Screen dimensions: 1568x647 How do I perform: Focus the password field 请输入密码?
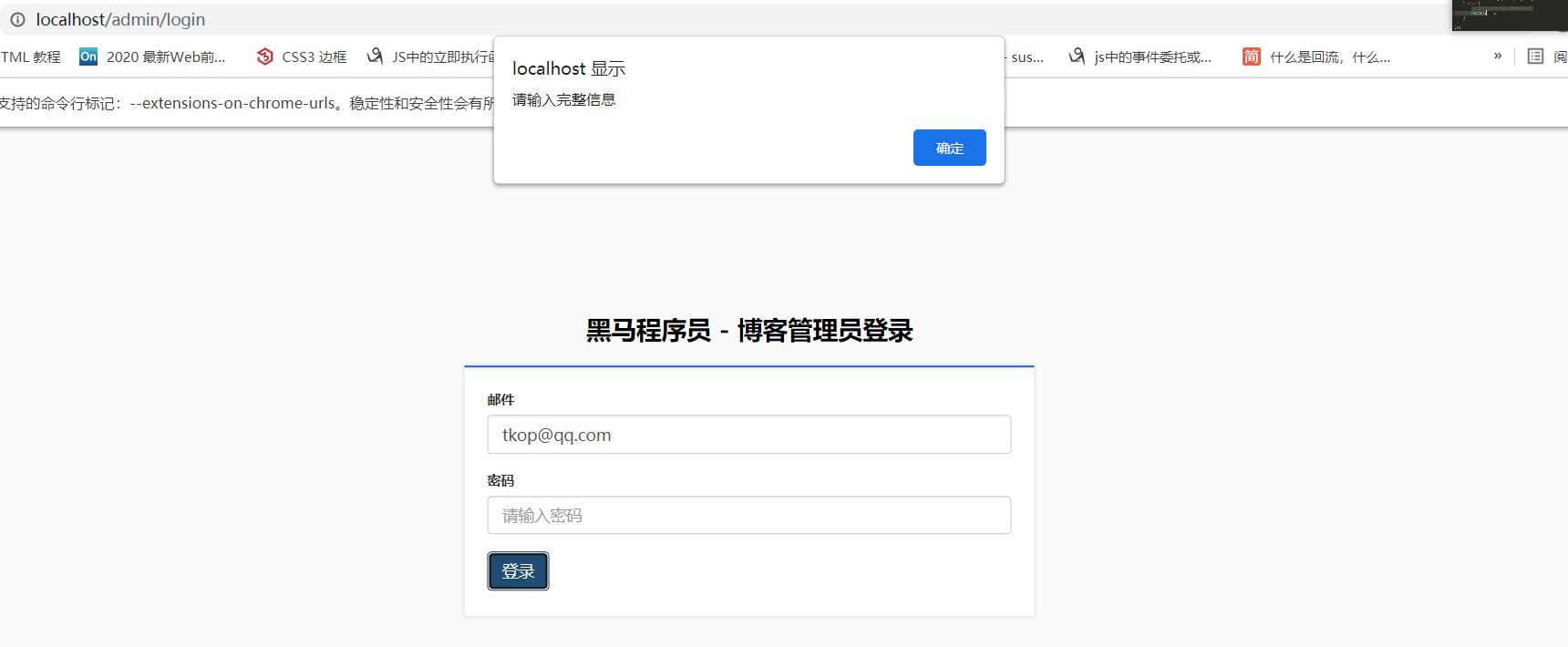[749, 515]
